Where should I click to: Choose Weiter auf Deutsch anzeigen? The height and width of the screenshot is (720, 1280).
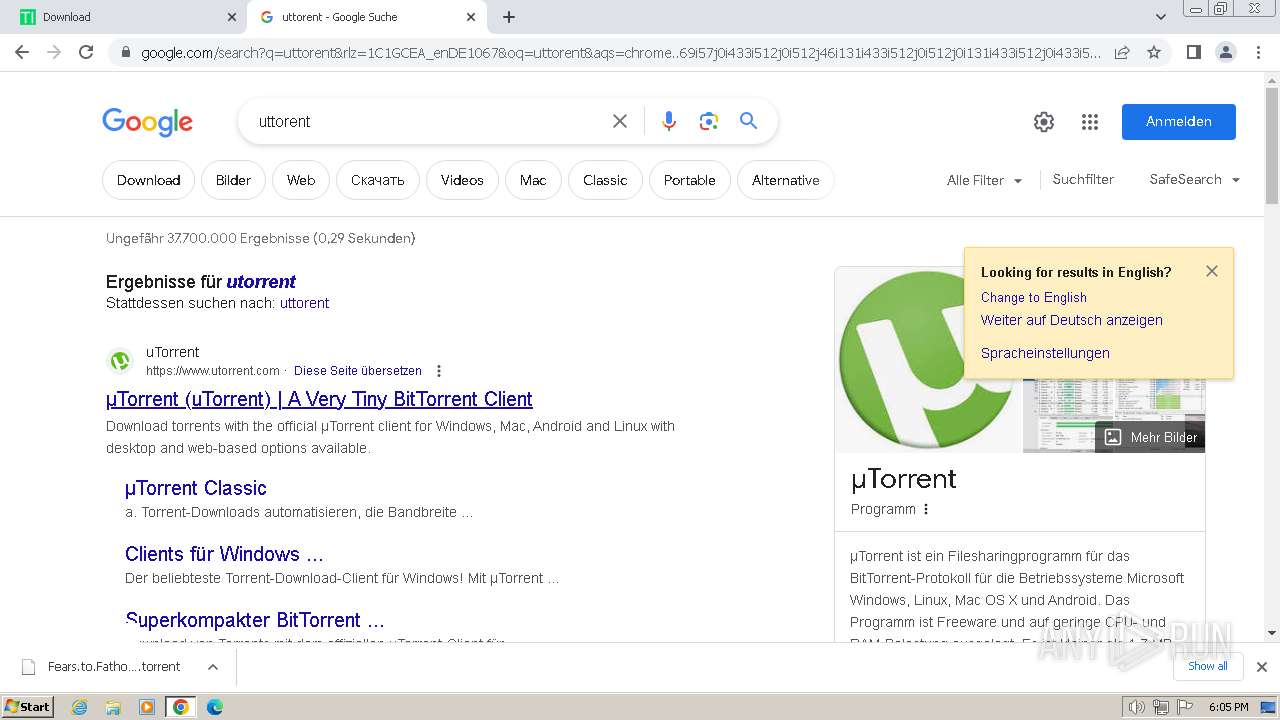[1072, 320]
